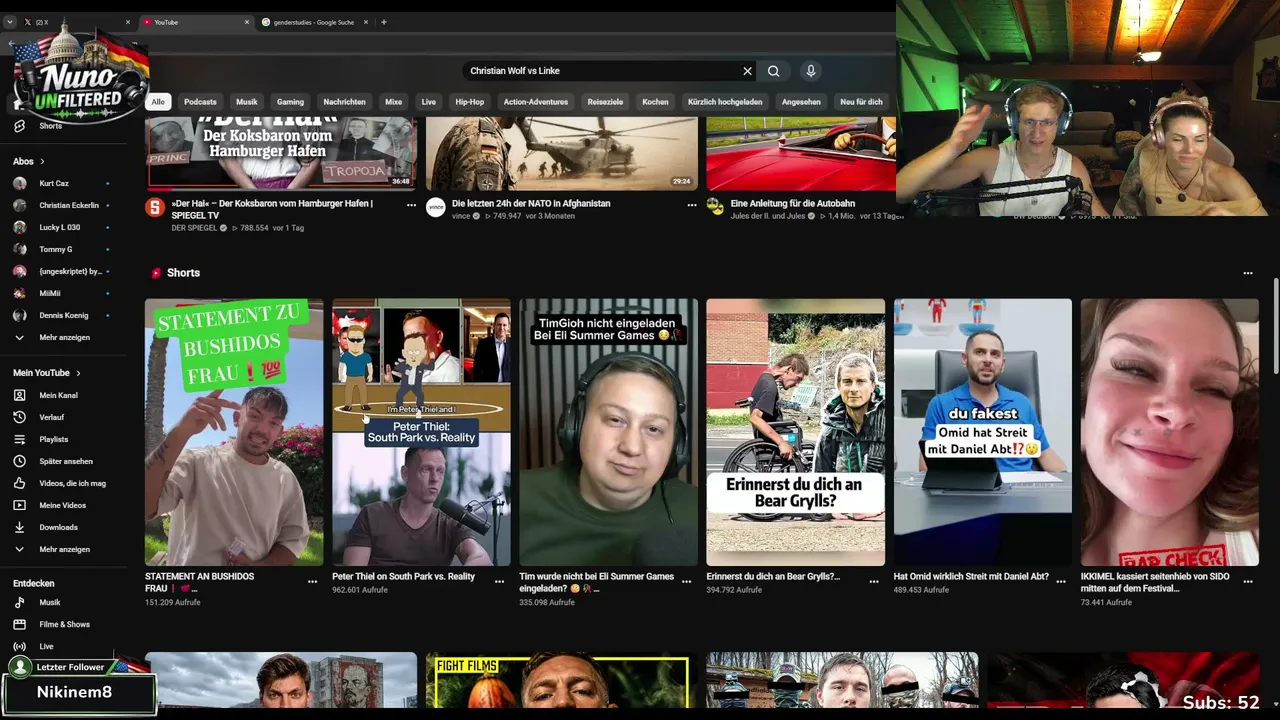Select the Action-Adventures filter chip

pos(536,102)
